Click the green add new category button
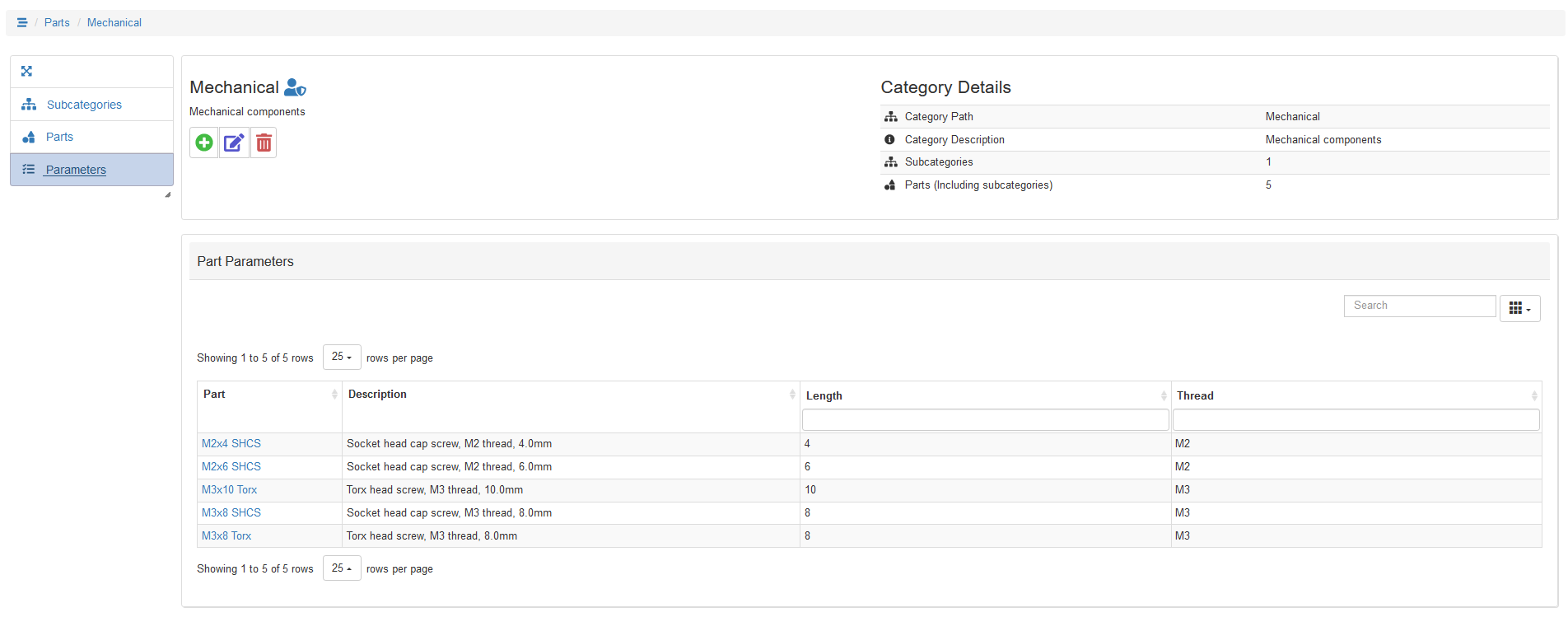The height and width of the screenshot is (617, 1568). pyautogui.click(x=204, y=143)
